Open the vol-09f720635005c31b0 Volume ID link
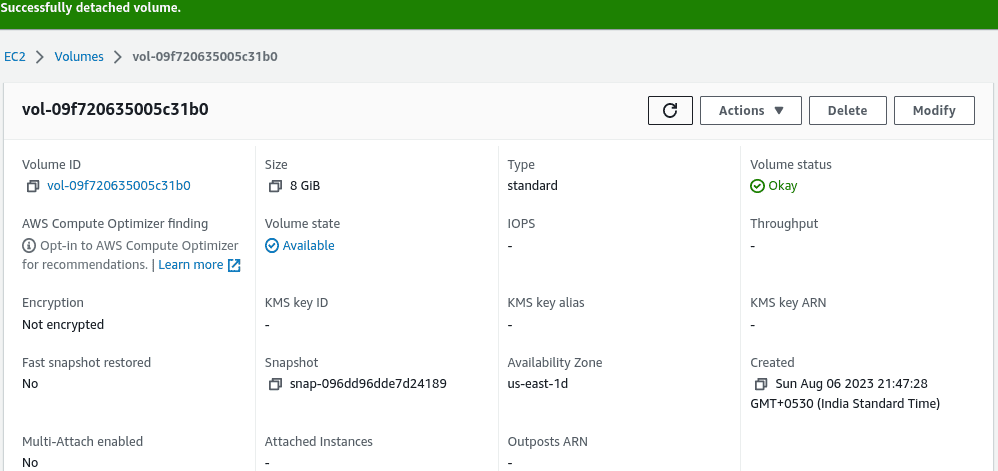Screen dimensions: 998x471 click(119, 186)
